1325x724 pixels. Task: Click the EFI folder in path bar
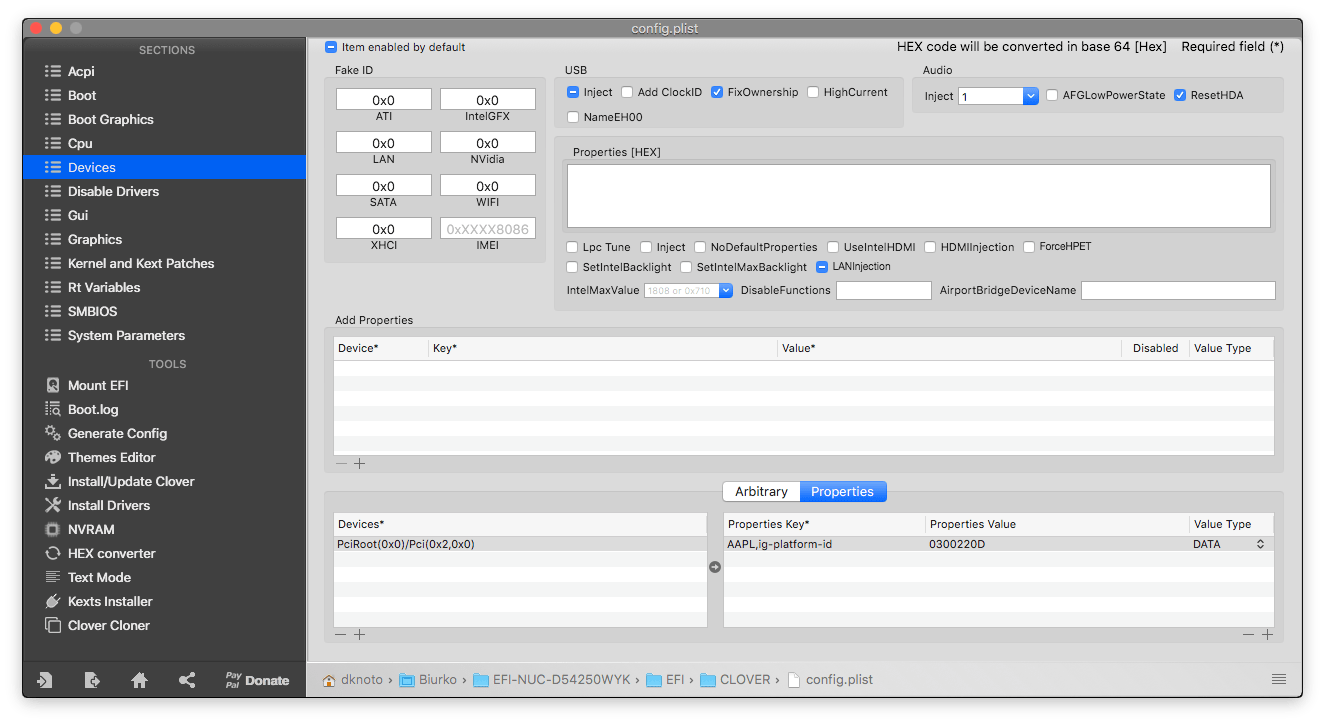point(665,679)
